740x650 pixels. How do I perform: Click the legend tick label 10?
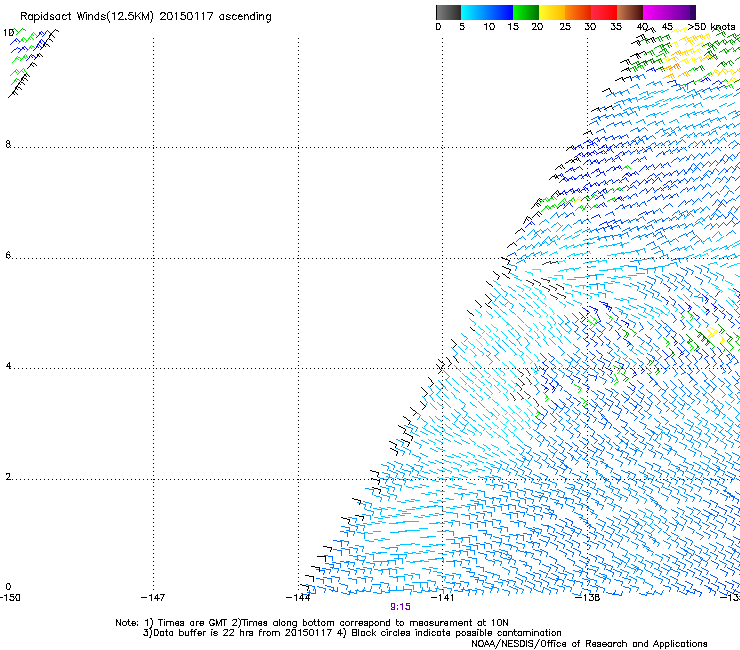tap(489, 27)
